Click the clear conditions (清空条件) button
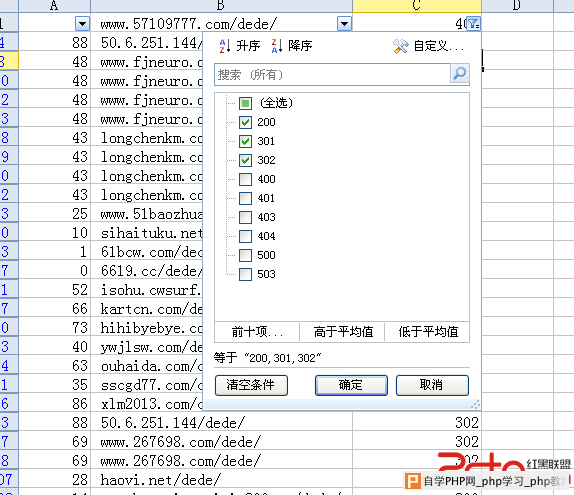 251,385
